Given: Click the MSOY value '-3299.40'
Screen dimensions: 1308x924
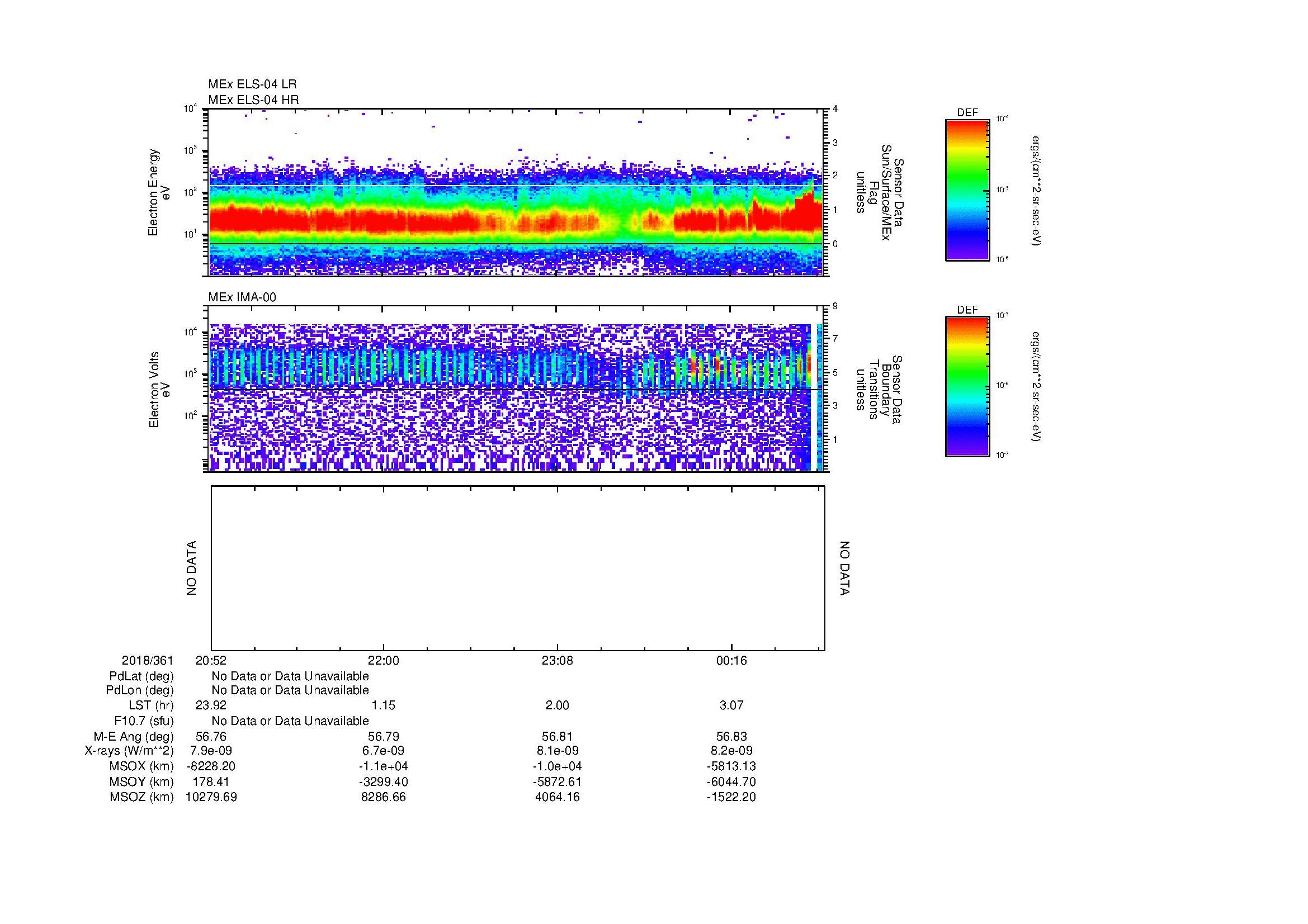Looking at the screenshot, I should click(x=384, y=782).
